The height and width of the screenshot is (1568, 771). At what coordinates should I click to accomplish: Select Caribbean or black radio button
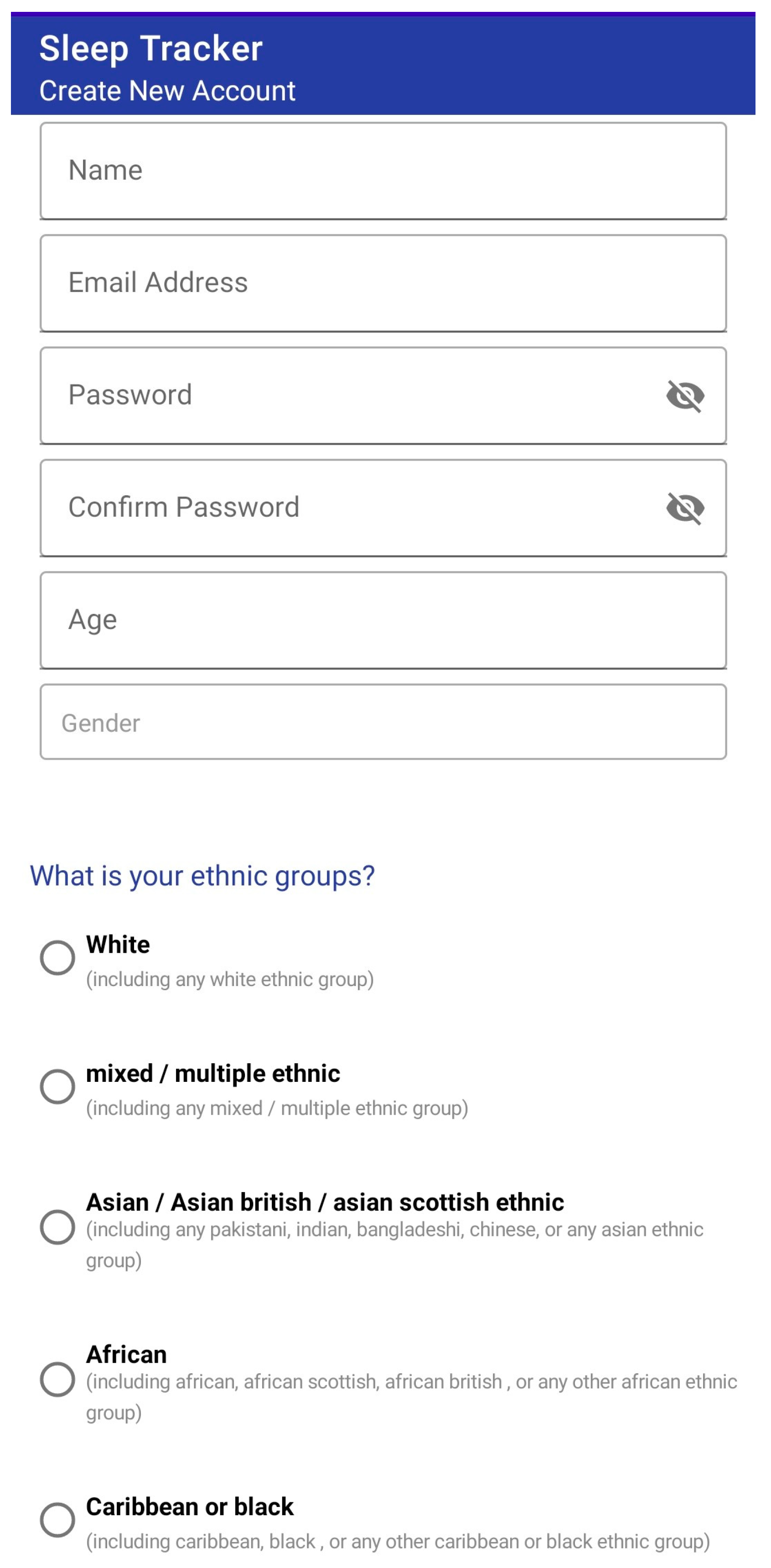coord(57,1519)
